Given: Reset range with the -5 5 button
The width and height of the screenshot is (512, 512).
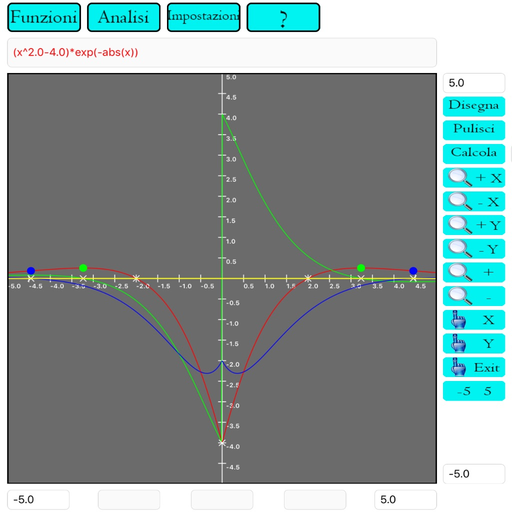Looking at the screenshot, I should point(474,391).
